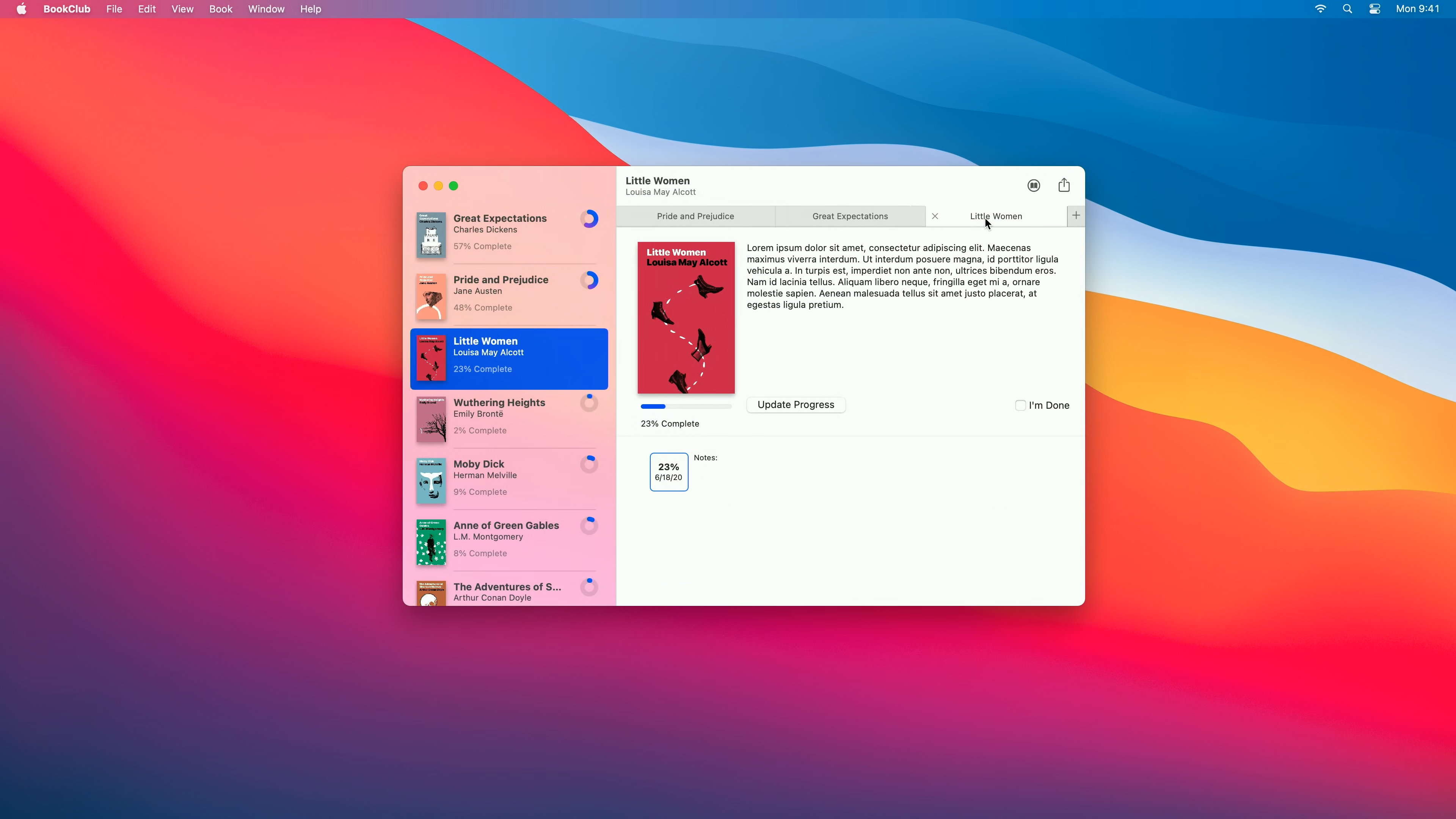Open the View menu
Image resolution: width=1456 pixels, height=819 pixels.
tap(182, 9)
